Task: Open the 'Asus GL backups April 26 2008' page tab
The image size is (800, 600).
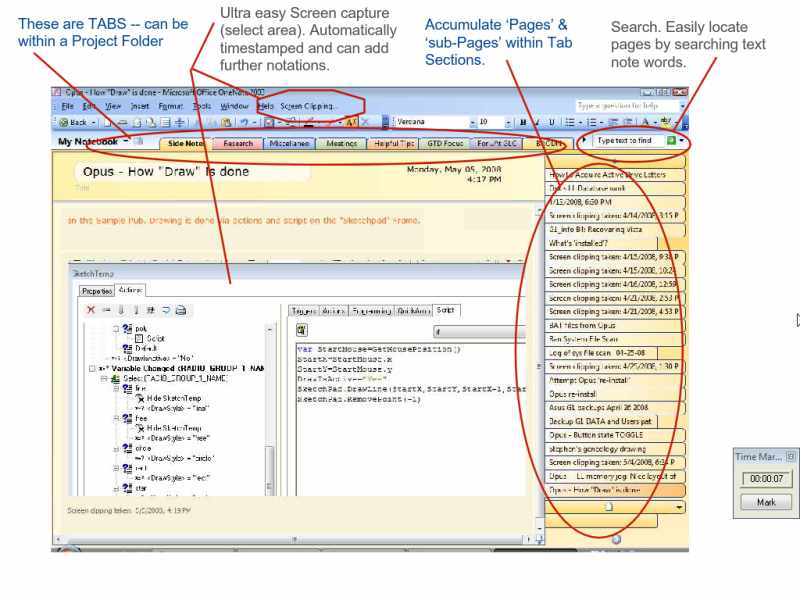Action: [x=614, y=408]
